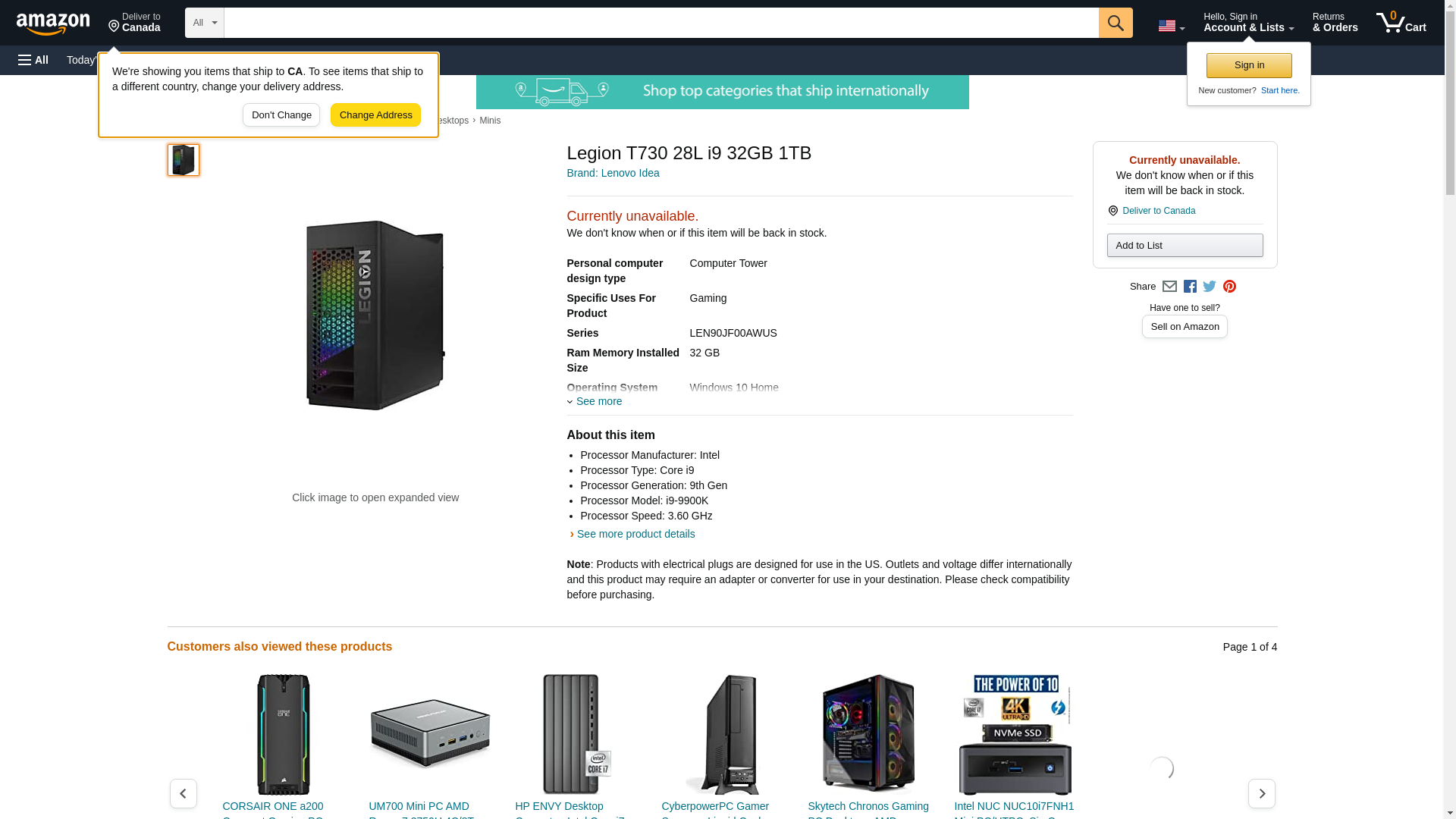
Task: Go to Amazon home logo
Action: point(53,24)
